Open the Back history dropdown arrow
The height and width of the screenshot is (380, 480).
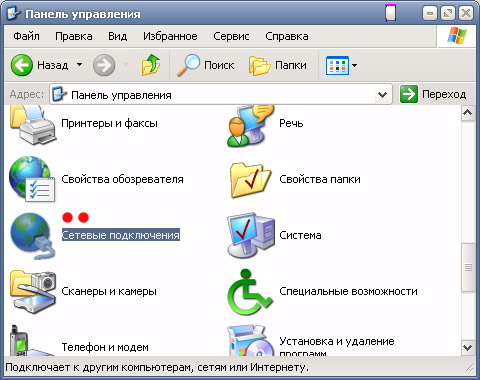click(79, 65)
